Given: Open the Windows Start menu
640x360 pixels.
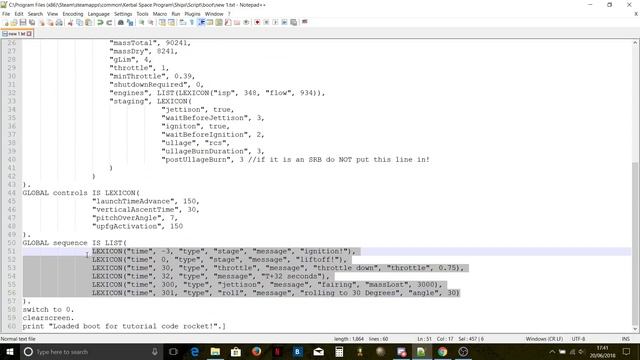Looking at the screenshot, I should pyautogui.click(x=9, y=351).
